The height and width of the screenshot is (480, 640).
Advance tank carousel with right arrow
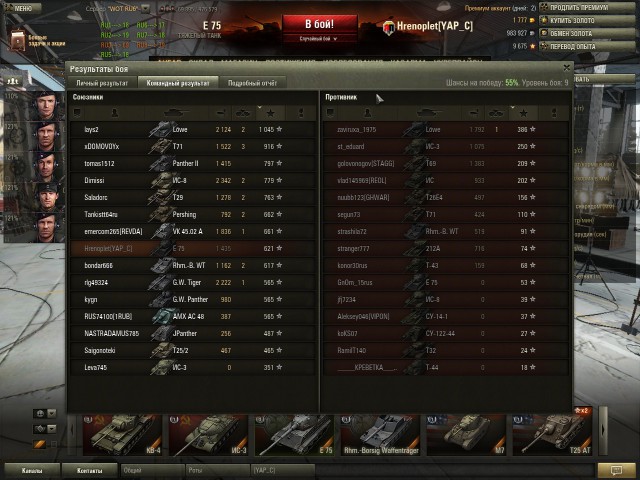tap(603, 430)
